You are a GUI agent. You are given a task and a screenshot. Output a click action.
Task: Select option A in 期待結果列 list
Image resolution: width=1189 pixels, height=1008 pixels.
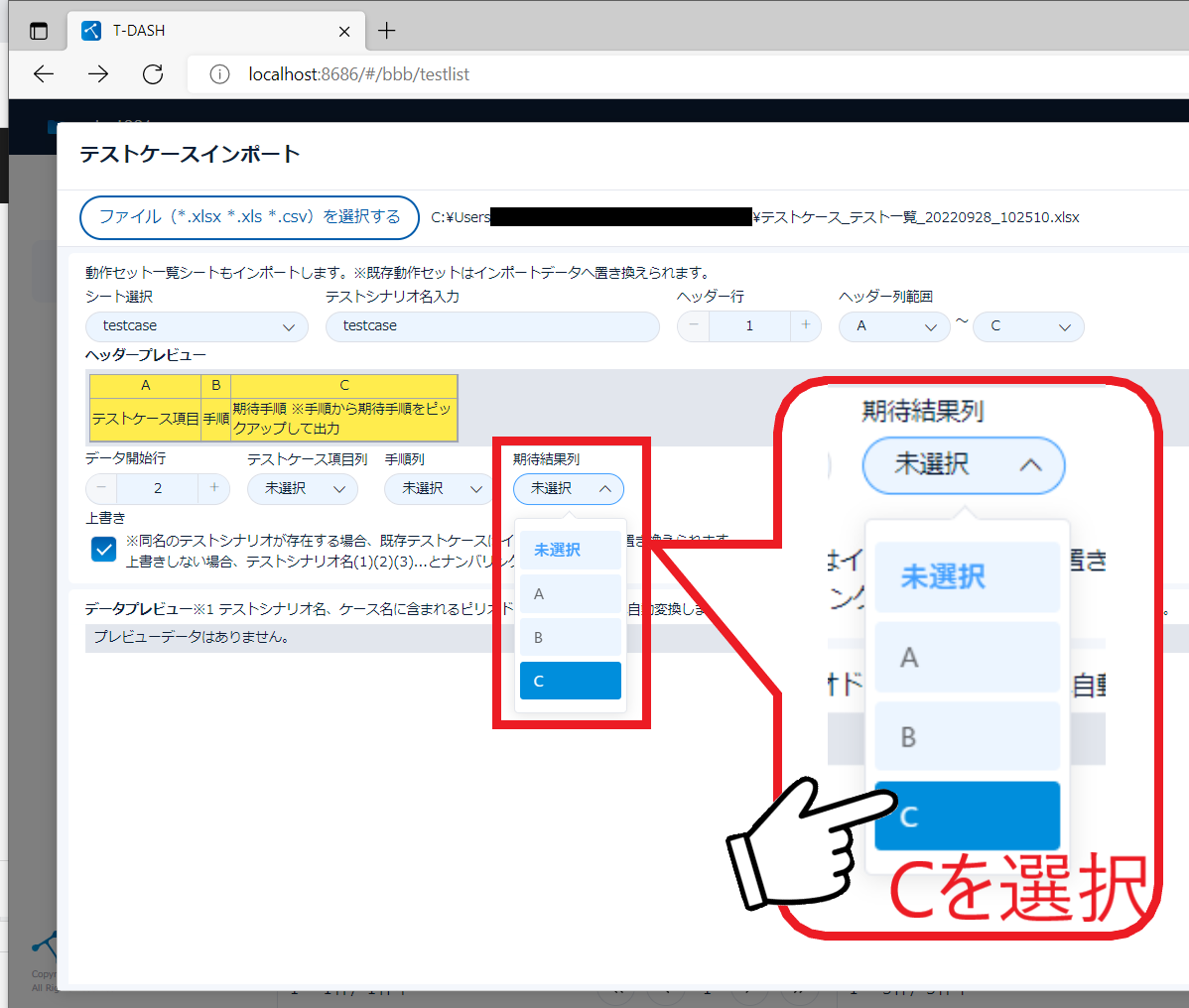(x=570, y=594)
